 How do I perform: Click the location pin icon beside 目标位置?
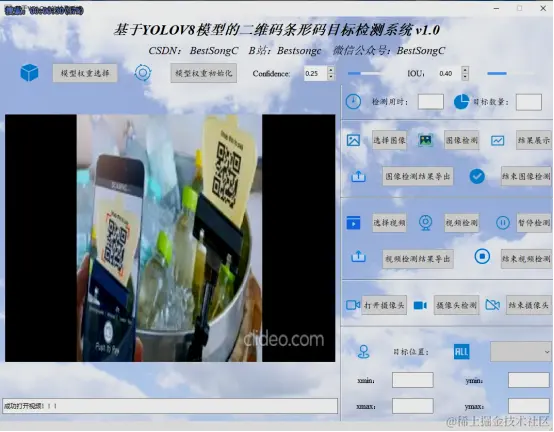pos(363,352)
